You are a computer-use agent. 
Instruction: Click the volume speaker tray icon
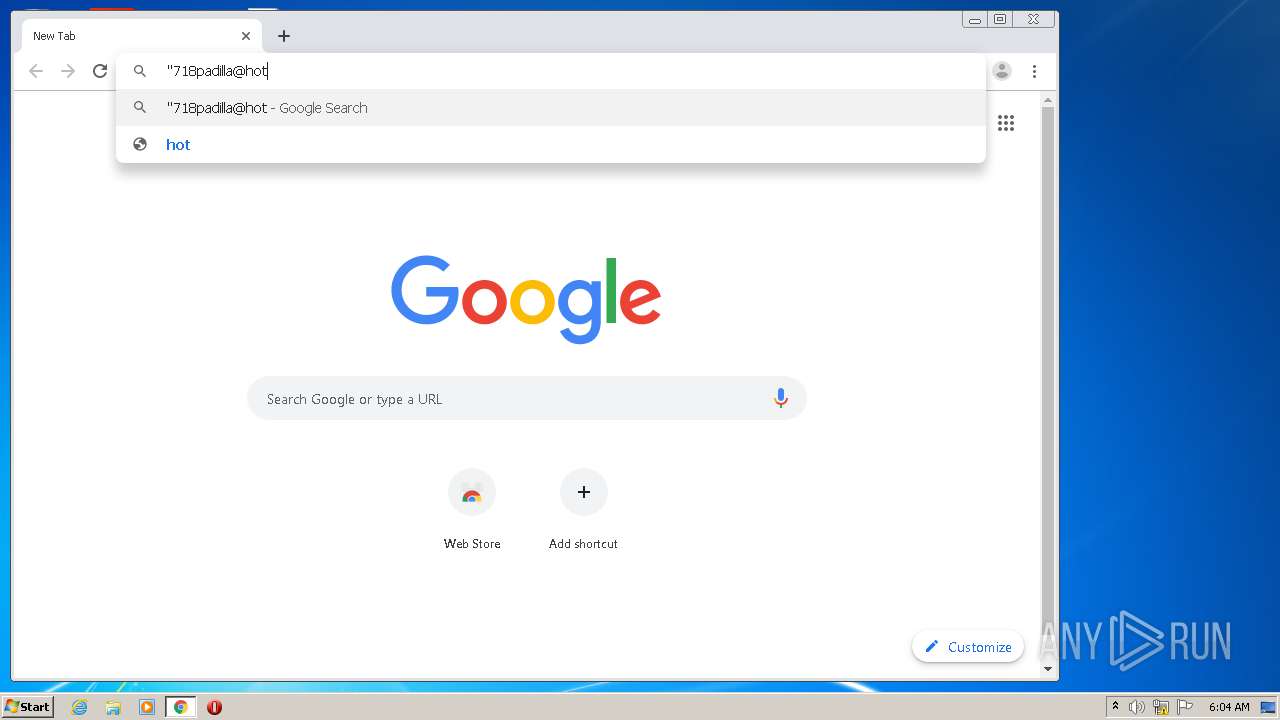1137,707
